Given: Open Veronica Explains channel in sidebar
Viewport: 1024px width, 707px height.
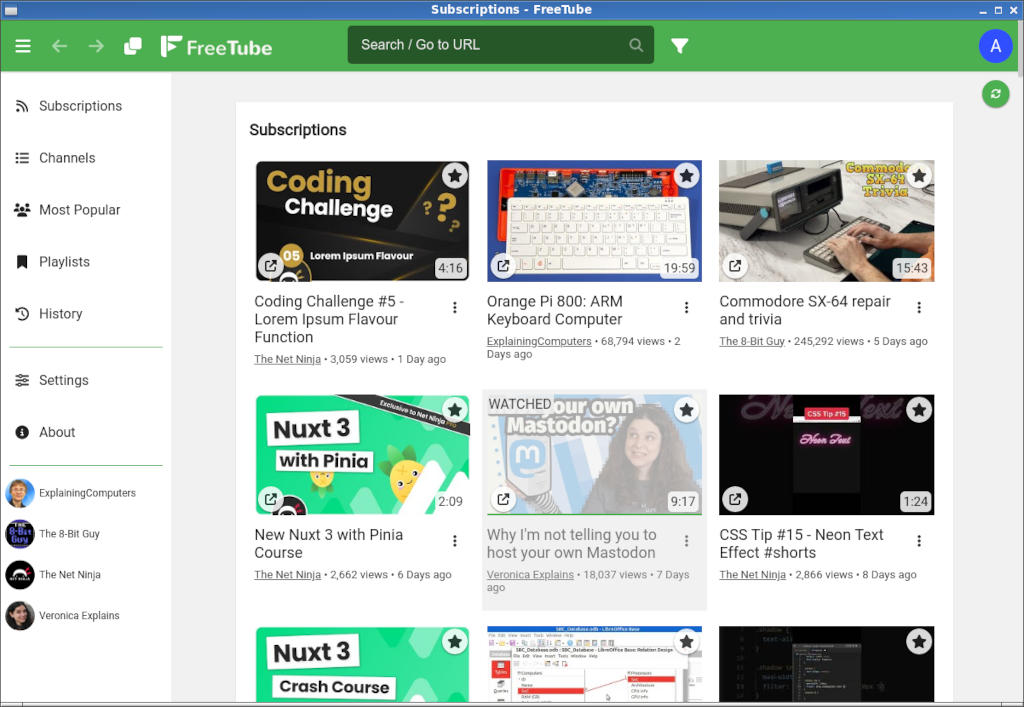Looking at the screenshot, I should click(86, 616).
